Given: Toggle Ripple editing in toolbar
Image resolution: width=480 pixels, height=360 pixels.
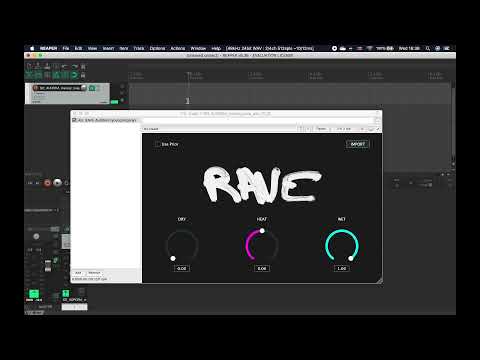Looking at the screenshot, I should tap(47, 75).
